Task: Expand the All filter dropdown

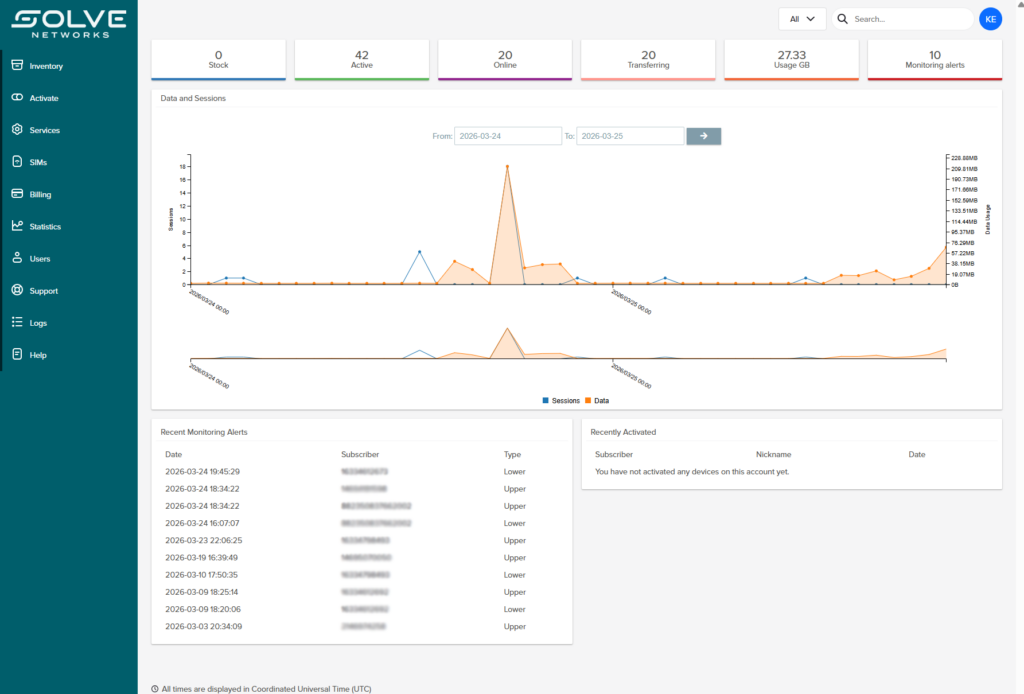Action: [802, 19]
